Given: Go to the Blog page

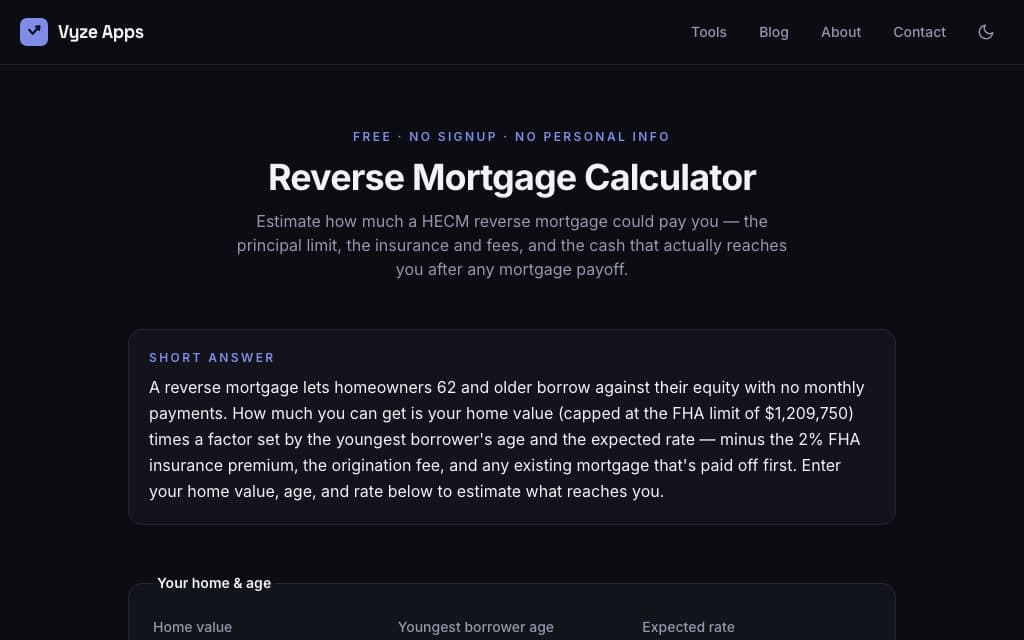Looking at the screenshot, I should (x=773, y=32).
